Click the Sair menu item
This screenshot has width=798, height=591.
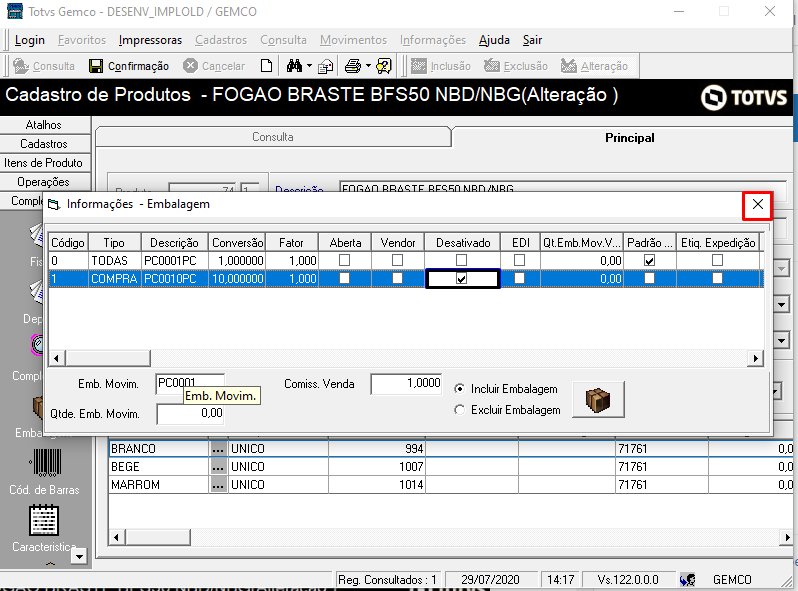[532, 40]
